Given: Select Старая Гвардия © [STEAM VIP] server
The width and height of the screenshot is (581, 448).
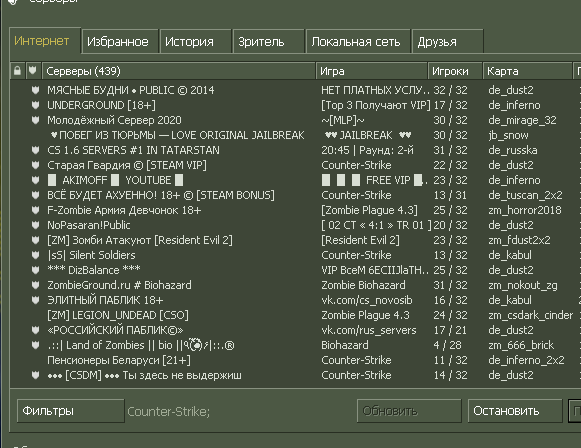Looking at the screenshot, I should [x=127, y=165].
